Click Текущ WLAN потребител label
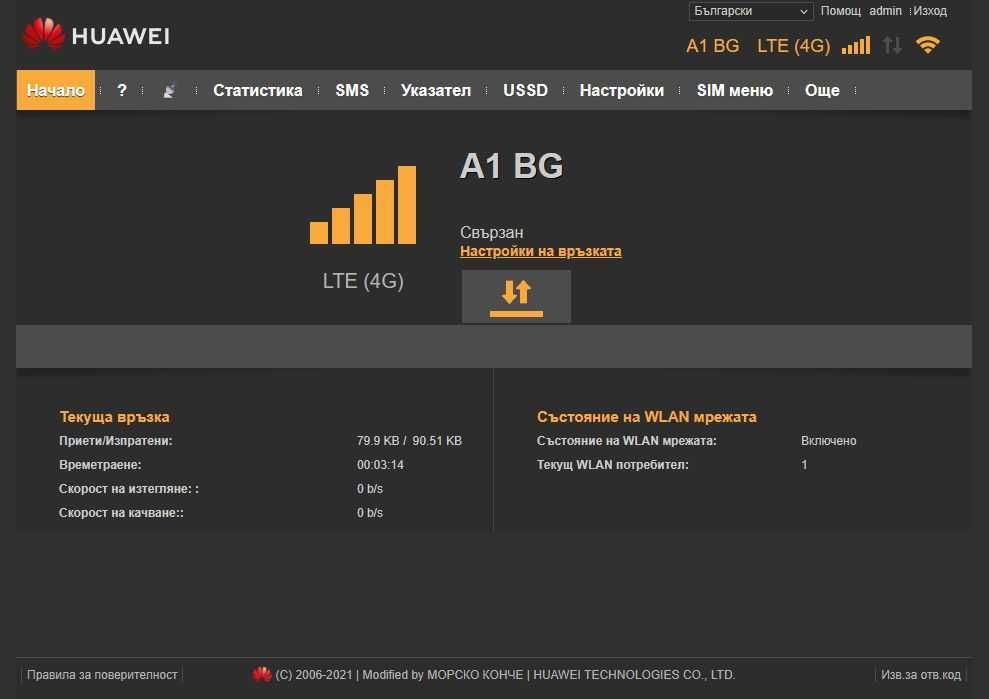This screenshot has width=989, height=699. point(612,465)
